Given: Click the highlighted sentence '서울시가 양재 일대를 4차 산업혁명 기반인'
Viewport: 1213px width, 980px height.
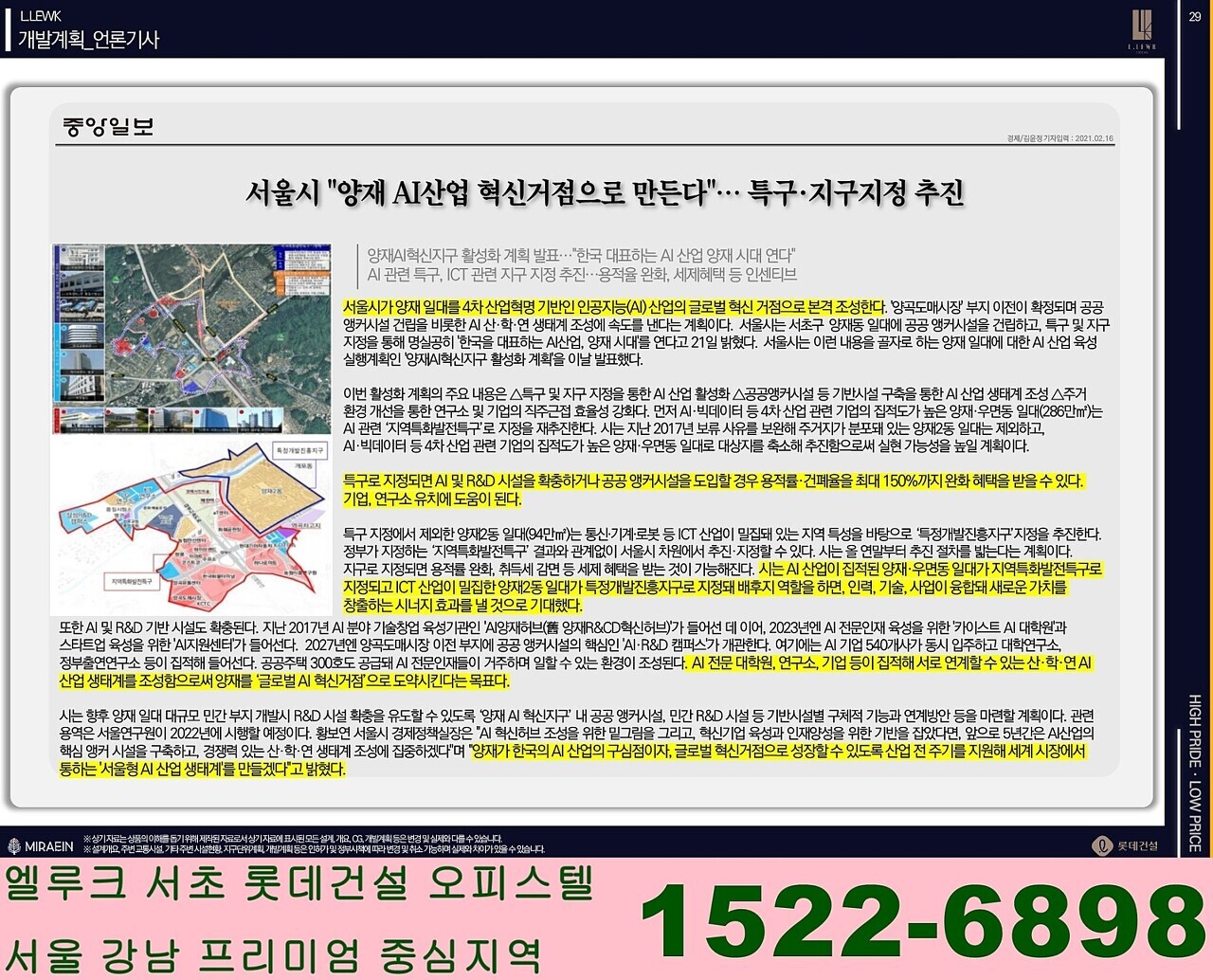Looking at the screenshot, I should (x=614, y=307).
